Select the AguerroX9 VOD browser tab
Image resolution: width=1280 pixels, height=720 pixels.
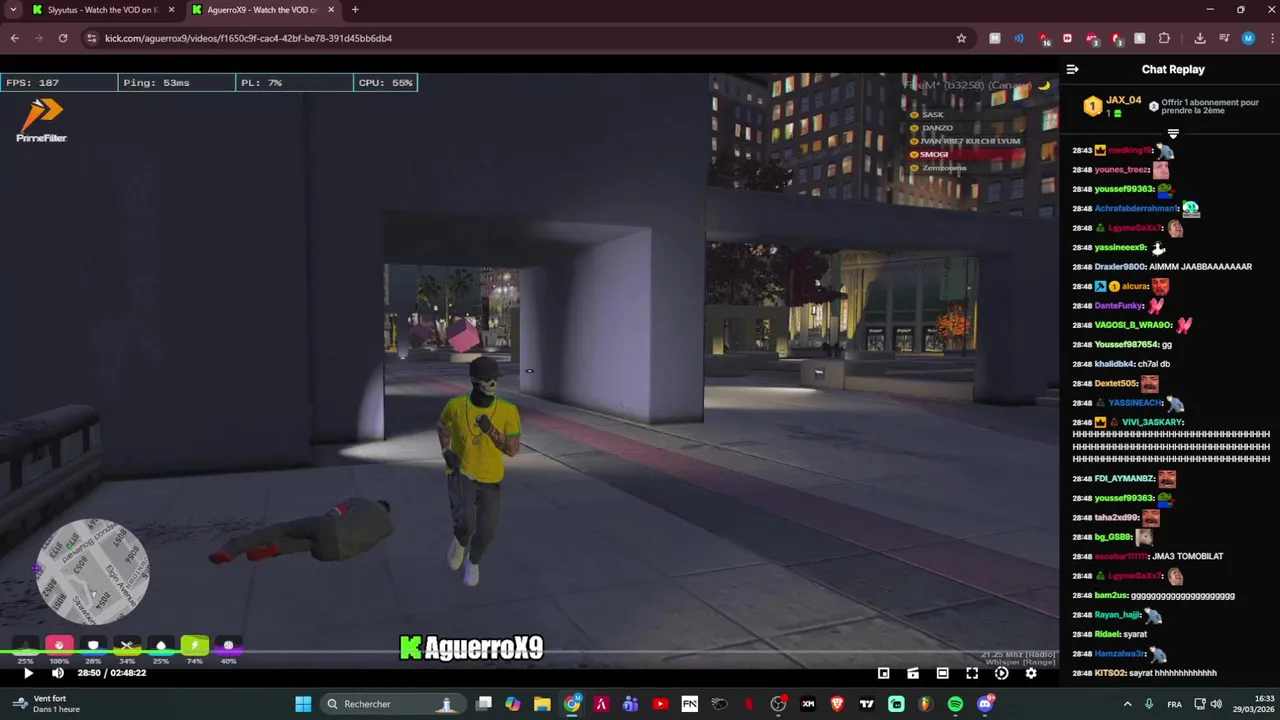tap(263, 10)
